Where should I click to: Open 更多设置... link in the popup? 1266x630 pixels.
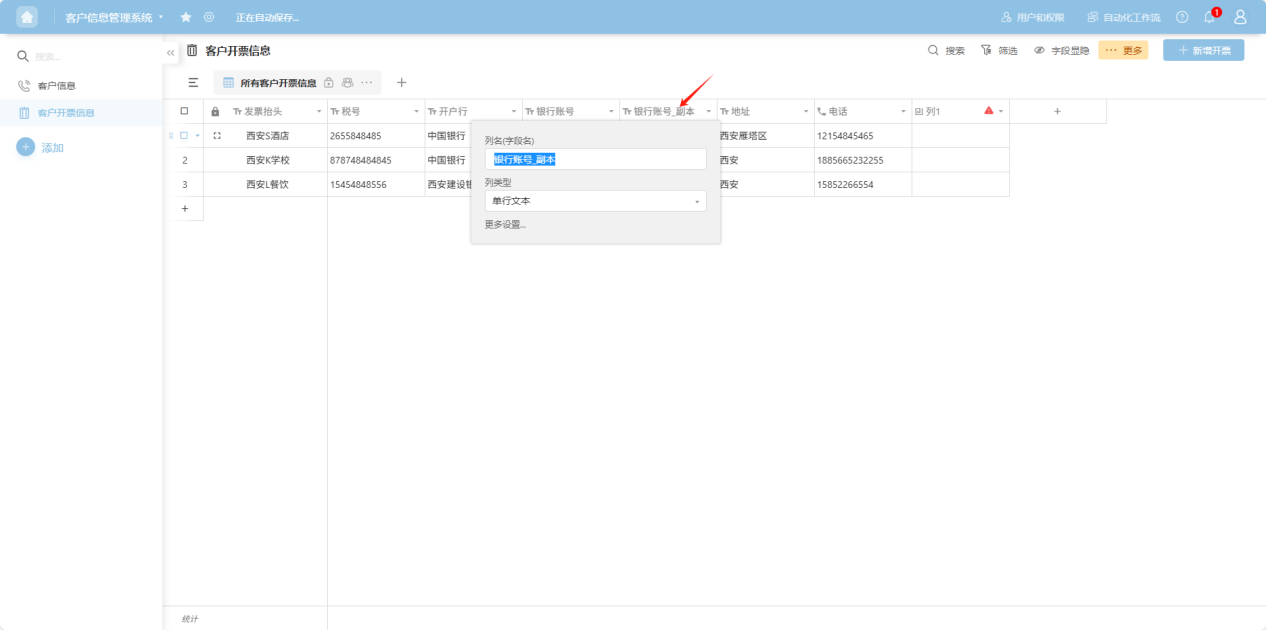tap(505, 225)
